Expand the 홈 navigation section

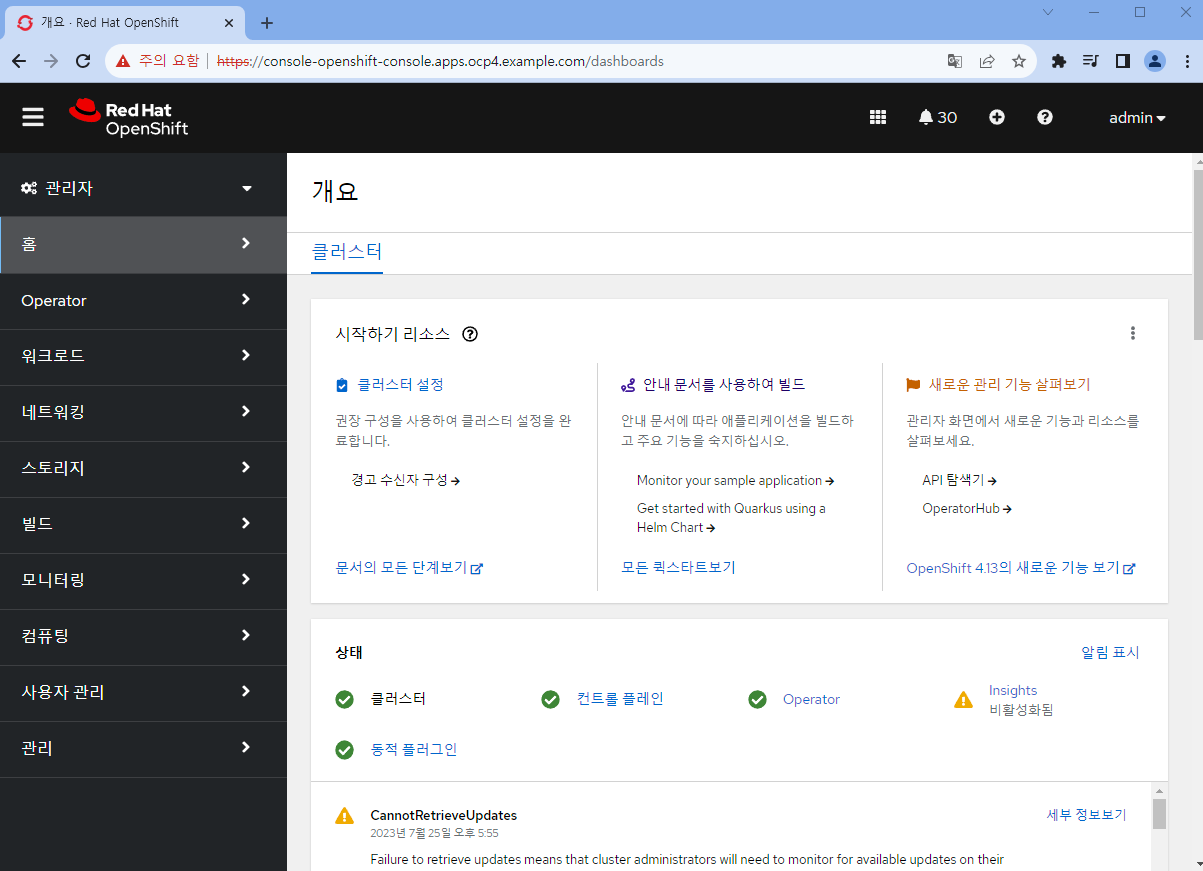click(x=143, y=244)
